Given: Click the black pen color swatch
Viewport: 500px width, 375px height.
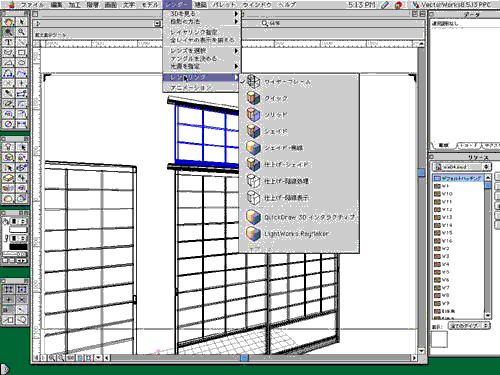Looking at the screenshot, I should [18, 247].
